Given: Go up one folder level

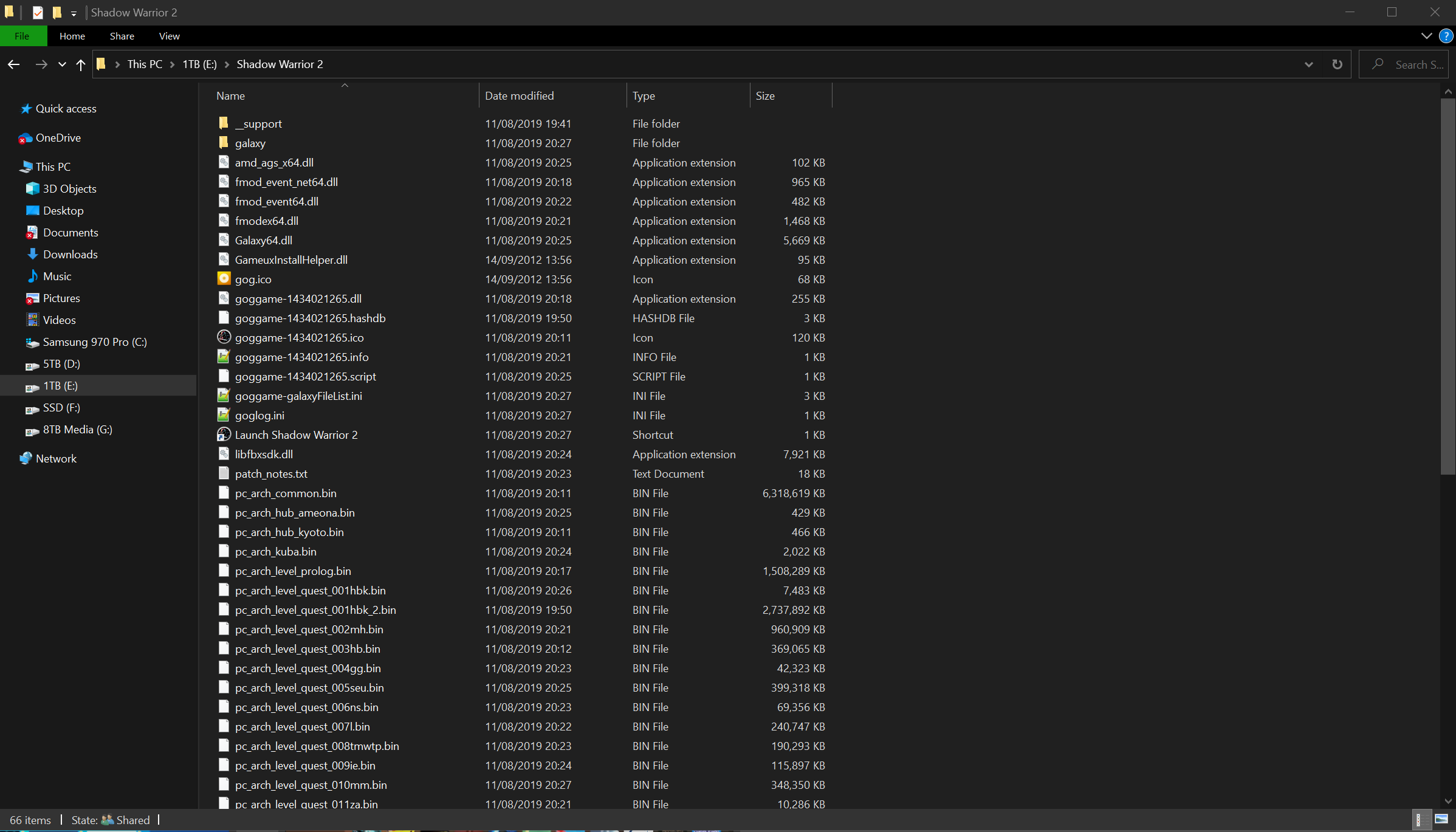Looking at the screenshot, I should tap(81, 64).
